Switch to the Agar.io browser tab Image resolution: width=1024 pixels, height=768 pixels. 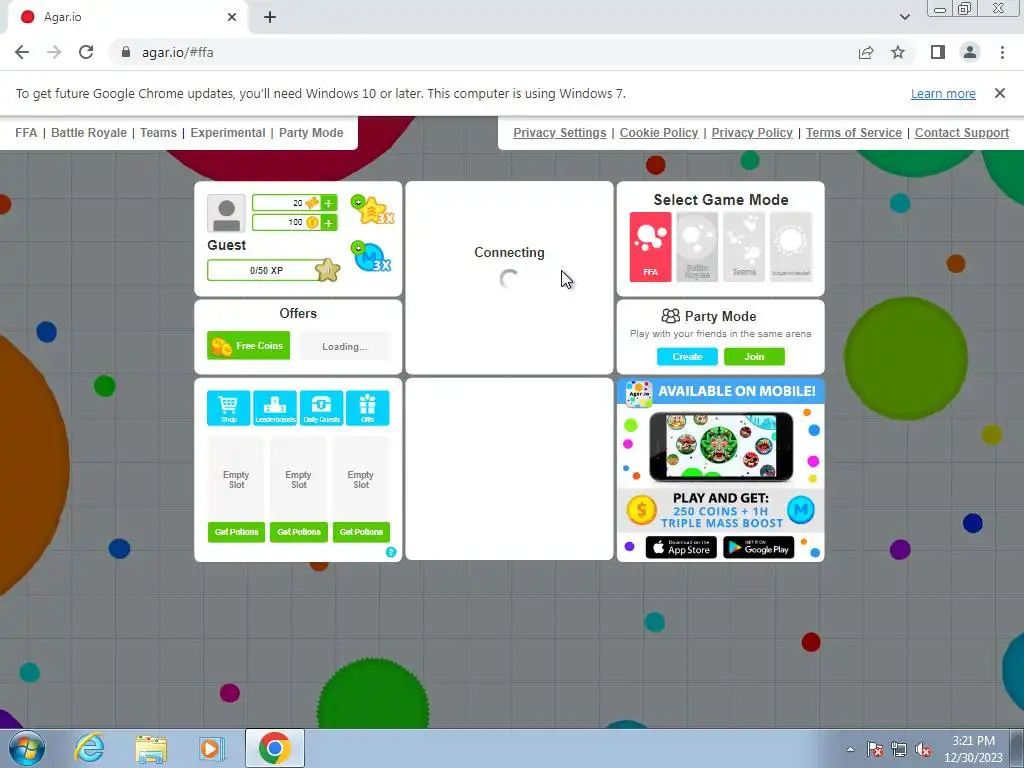click(x=127, y=17)
